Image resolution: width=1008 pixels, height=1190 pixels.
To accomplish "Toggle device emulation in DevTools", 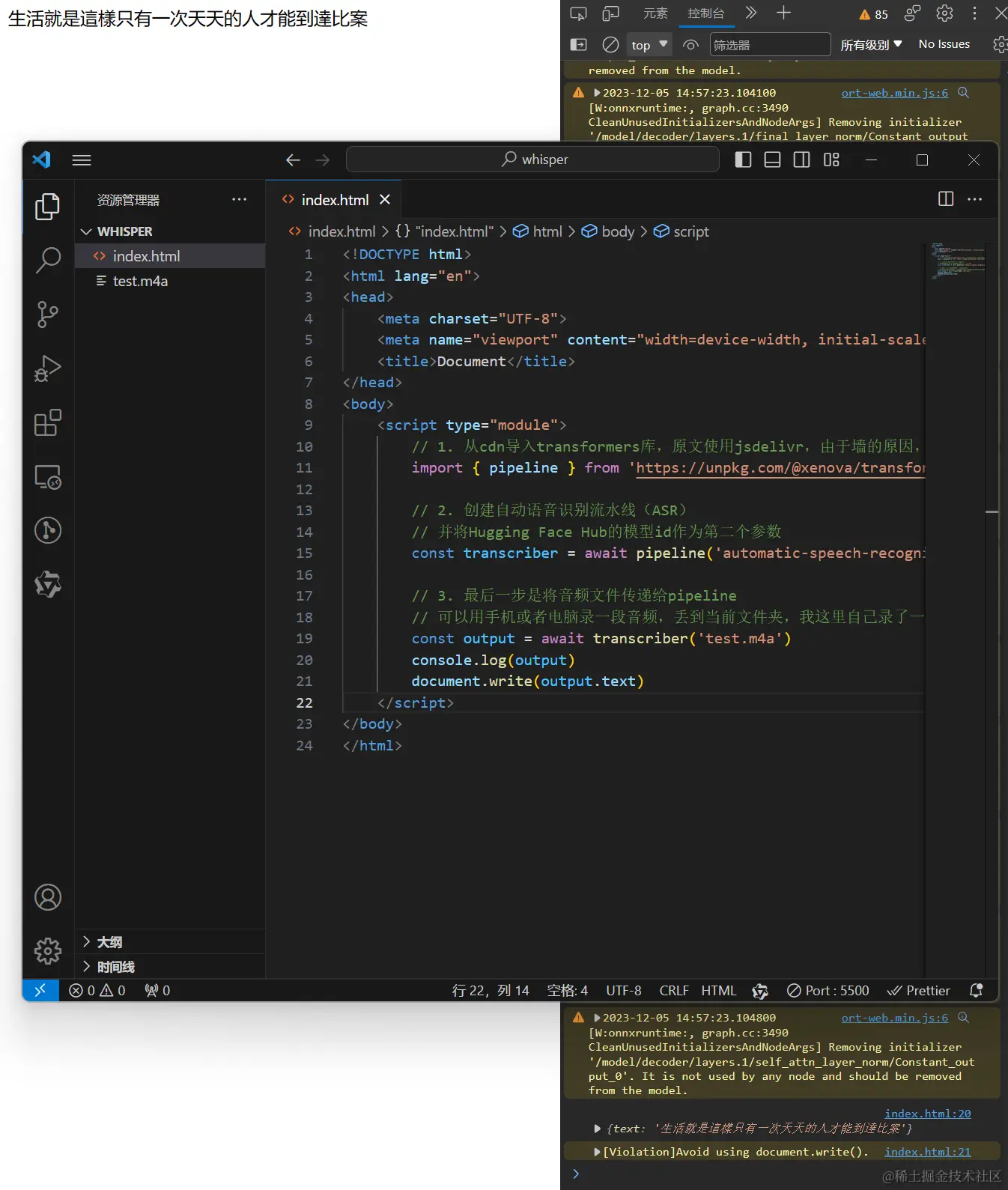I will [x=611, y=13].
